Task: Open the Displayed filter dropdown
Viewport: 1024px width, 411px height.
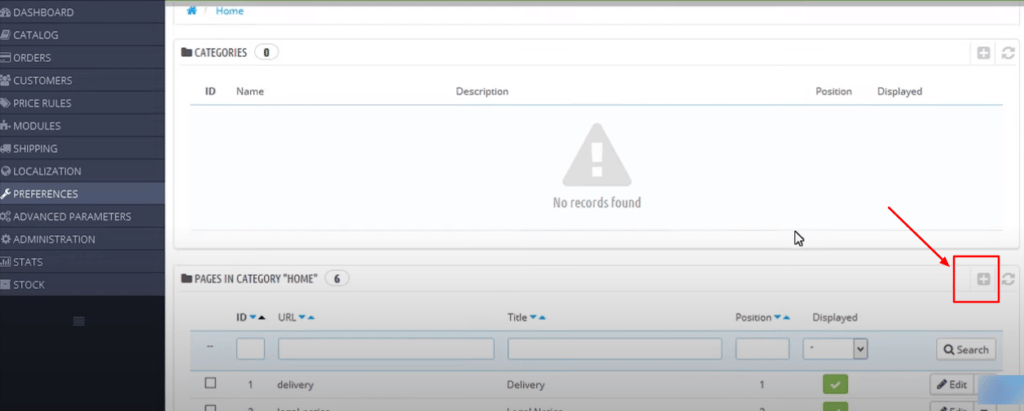Action: 835,349
